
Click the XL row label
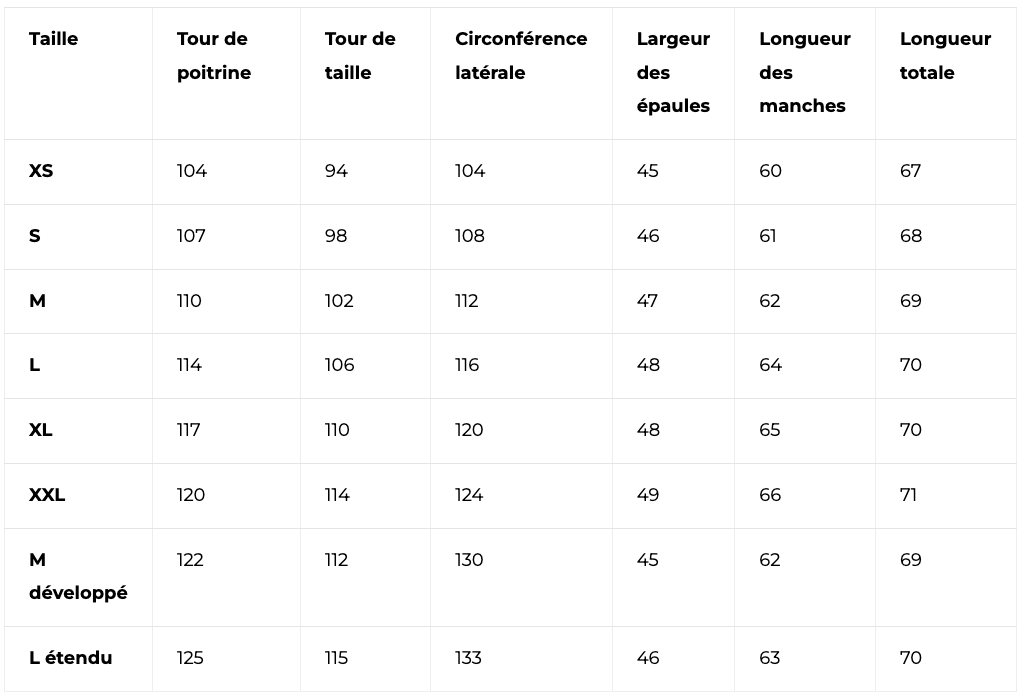coord(41,430)
